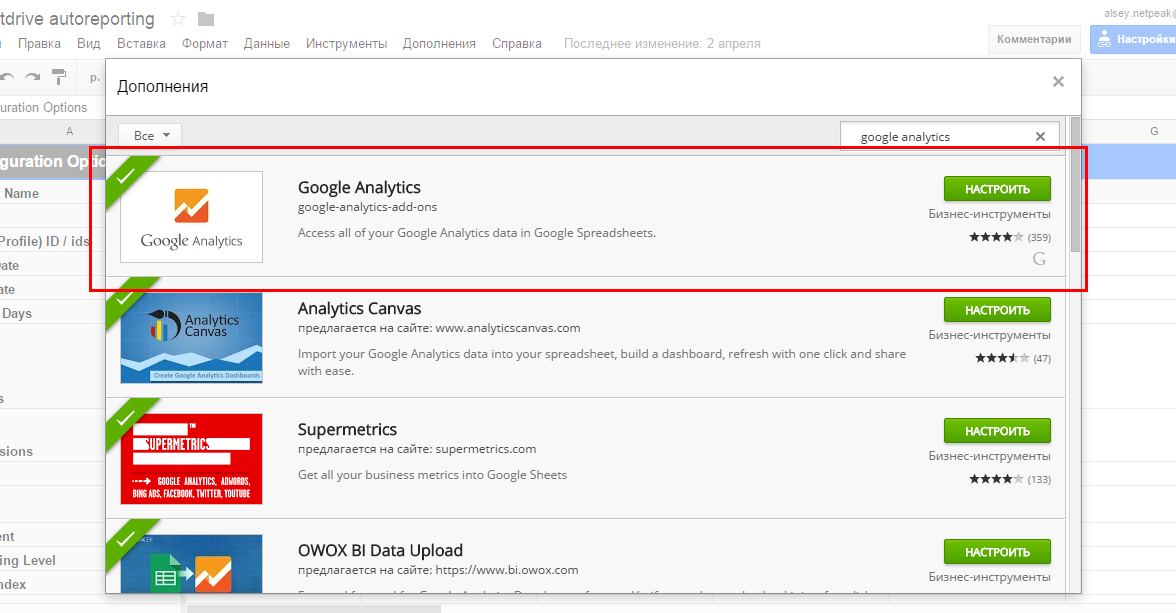Click НАСТРОИТЬ for Supermetrics

coord(997,431)
